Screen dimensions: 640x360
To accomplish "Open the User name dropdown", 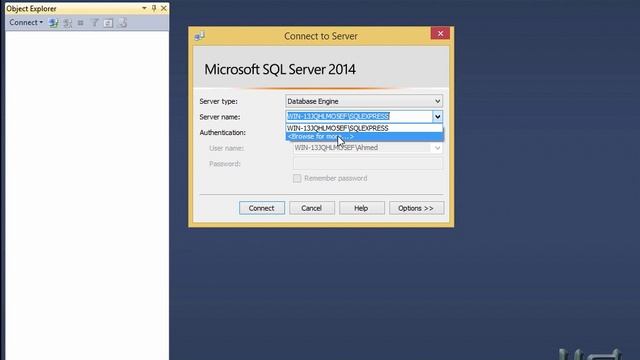I will click(x=437, y=148).
